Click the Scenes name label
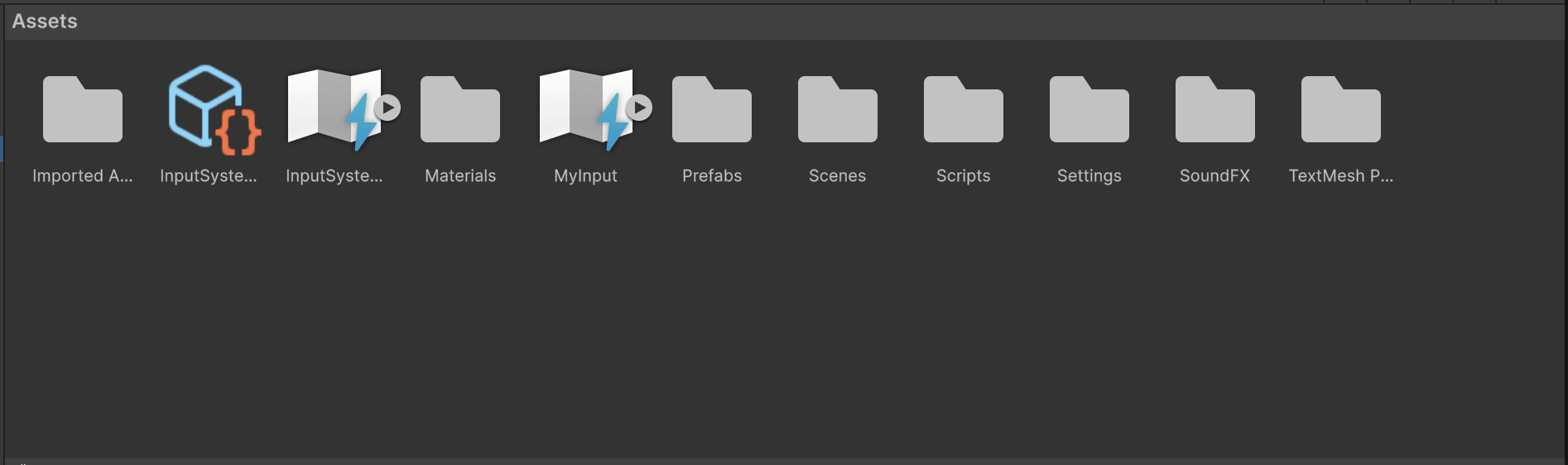Image resolution: width=1568 pixels, height=465 pixels. point(838,175)
